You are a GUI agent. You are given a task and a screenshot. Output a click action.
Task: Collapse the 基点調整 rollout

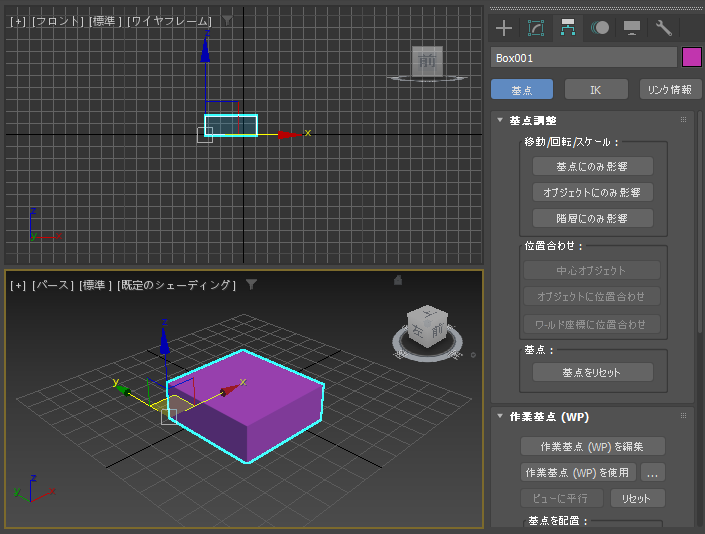(x=500, y=120)
